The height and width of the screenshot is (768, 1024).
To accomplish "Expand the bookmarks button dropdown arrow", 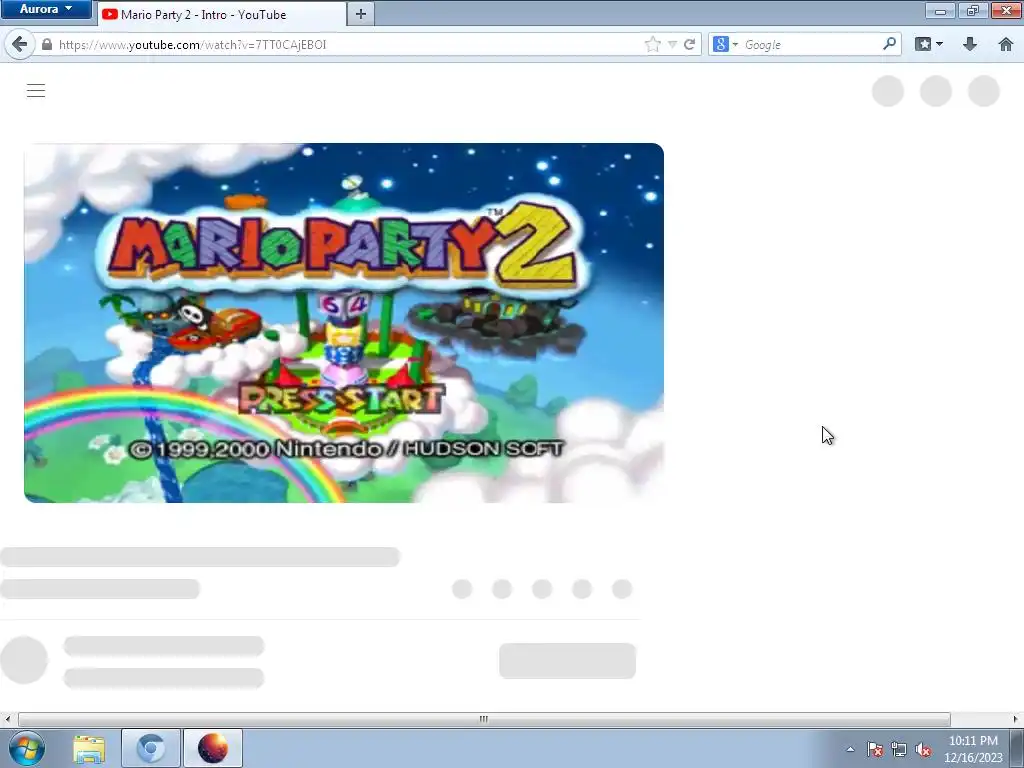I will (x=940, y=44).
